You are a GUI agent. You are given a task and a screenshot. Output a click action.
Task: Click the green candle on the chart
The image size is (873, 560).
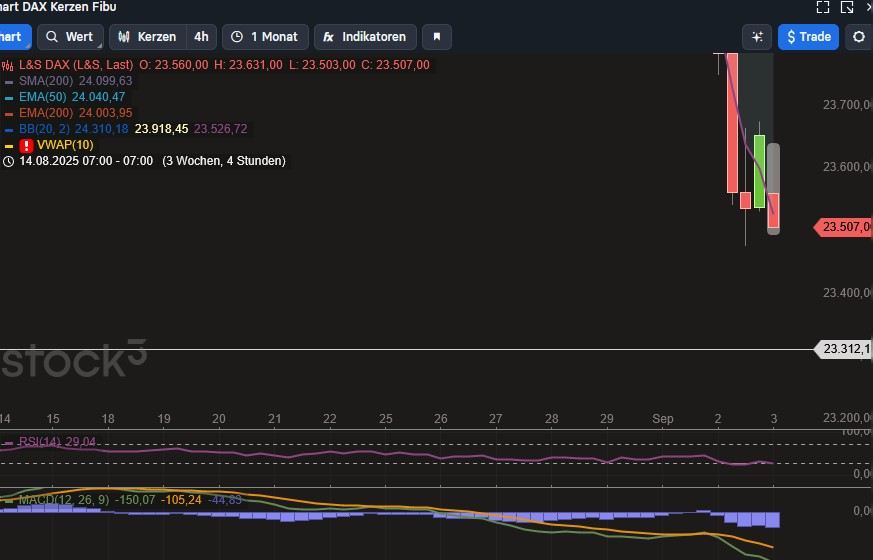[x=759, y=171]
